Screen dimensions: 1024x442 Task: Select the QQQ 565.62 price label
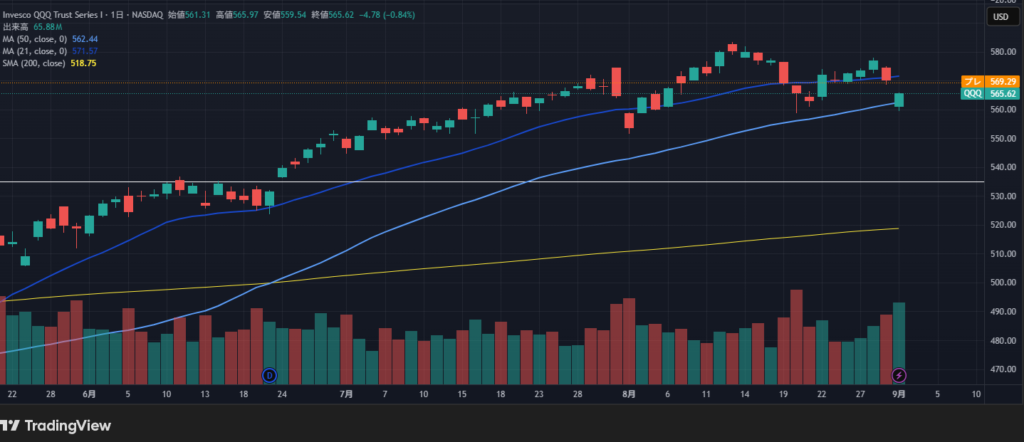click(990, 93)
